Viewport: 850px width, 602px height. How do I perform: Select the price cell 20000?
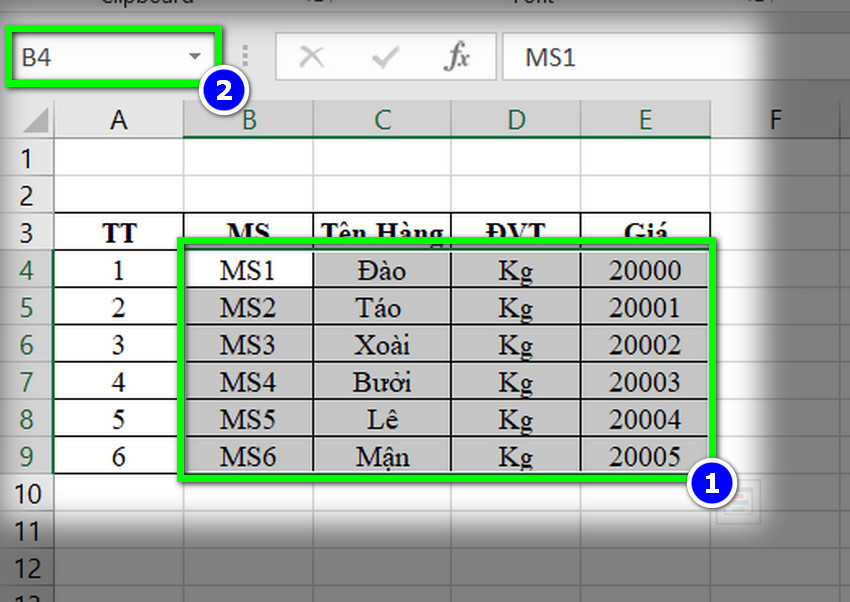point(645,269)
